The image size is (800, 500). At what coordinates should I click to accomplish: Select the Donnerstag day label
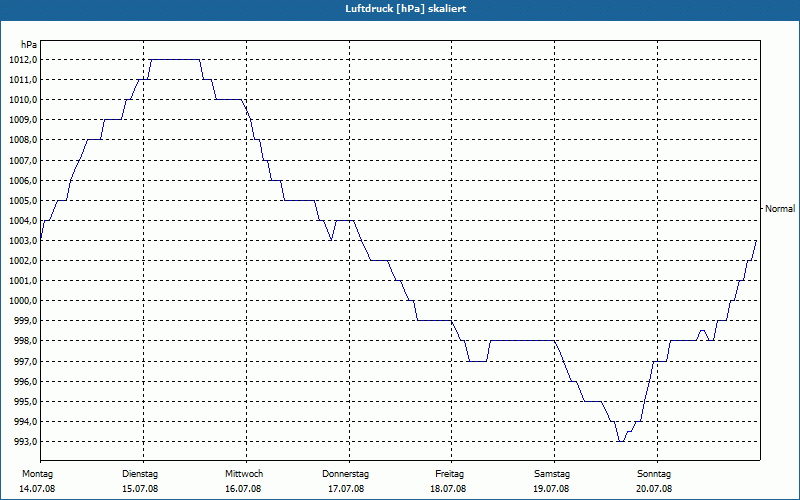(x=345, y=474)
